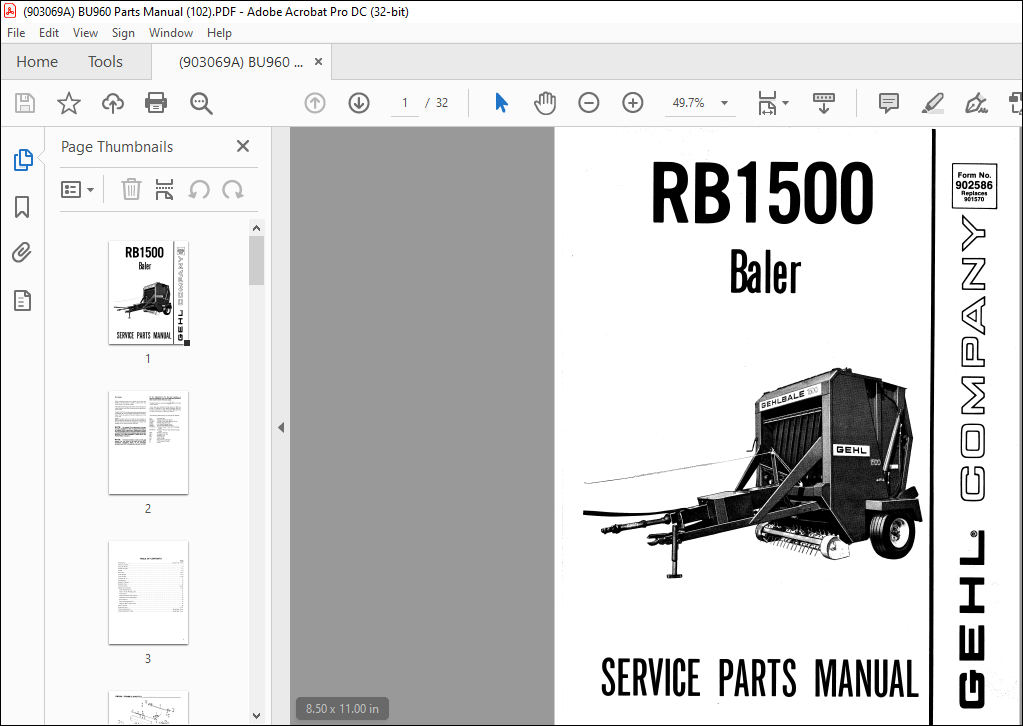Image resolution: width=1023 pixels, height=726 pixels.
Task: Choose the Selection arrow tool
Action: [x=501, y=103]
